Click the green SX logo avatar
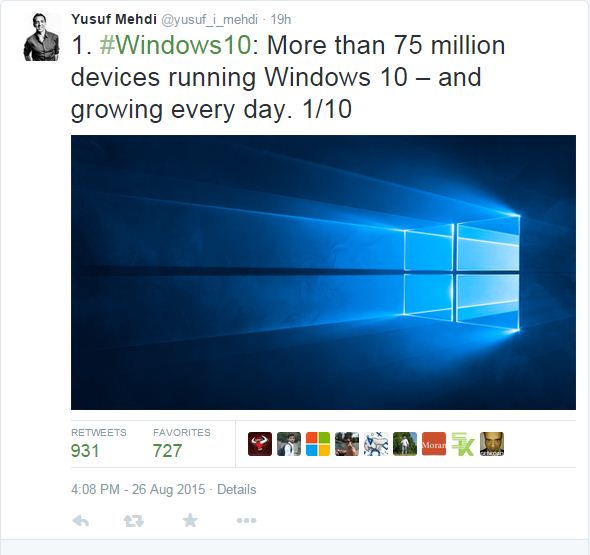590x555 pixels. [x=463, y=444]
